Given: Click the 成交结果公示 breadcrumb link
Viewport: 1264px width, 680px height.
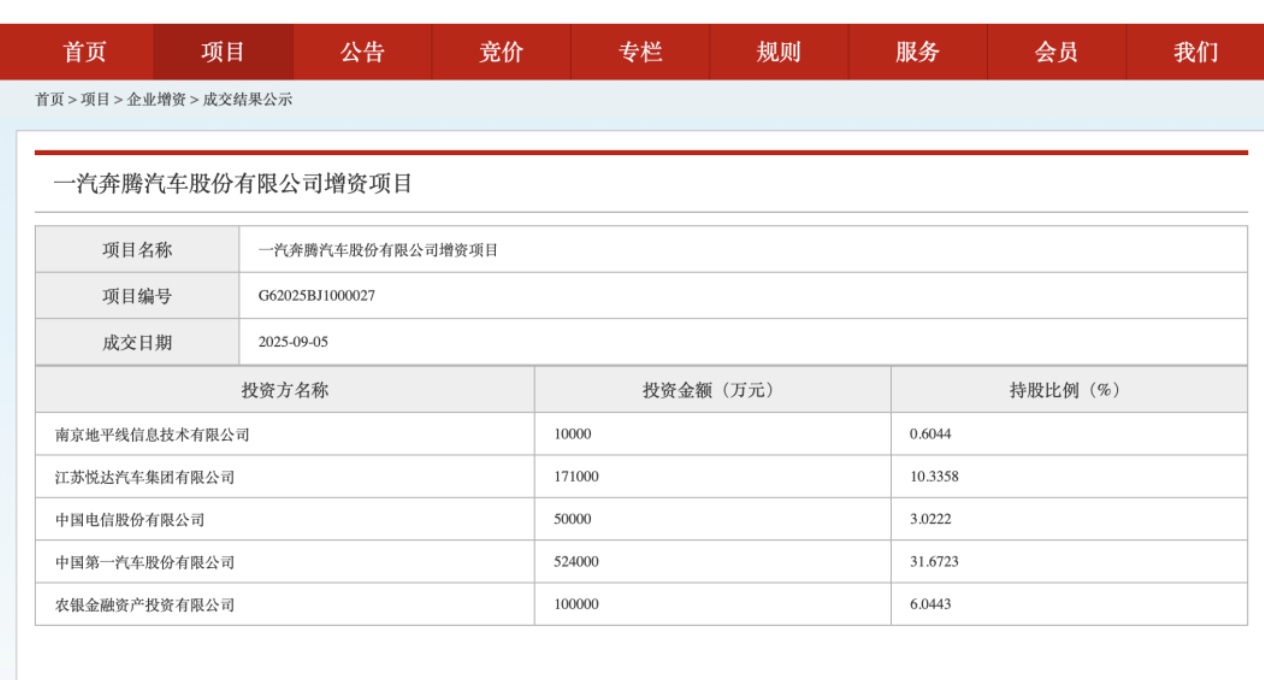Looking at the screenshot, I should (x=248, y=100).
